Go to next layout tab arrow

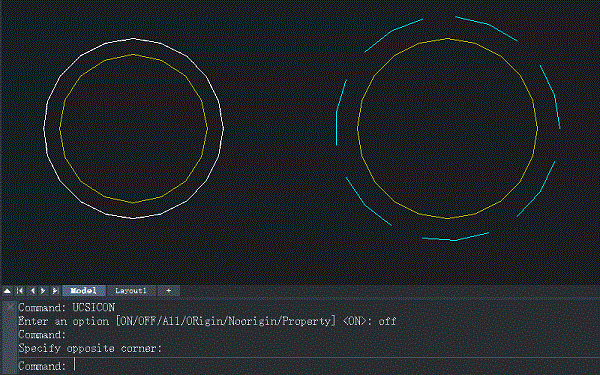[43, 291]
